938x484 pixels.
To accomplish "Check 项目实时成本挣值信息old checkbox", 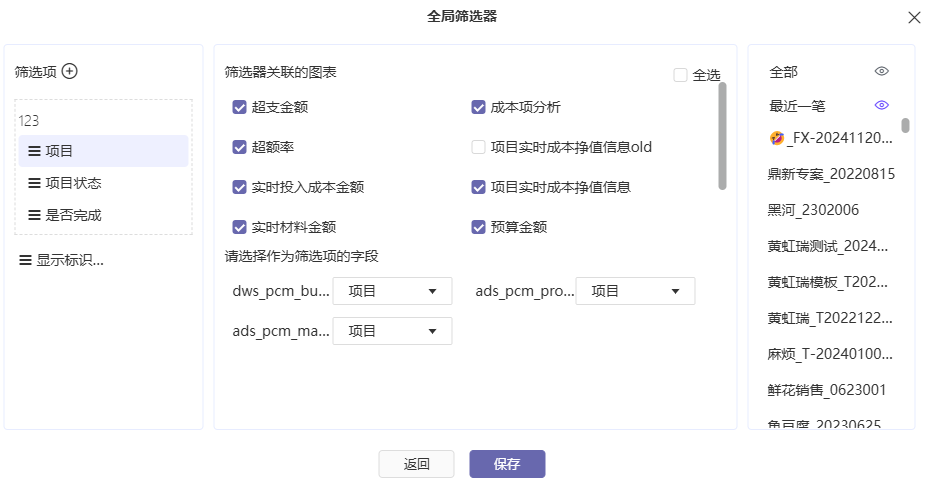I will tap(478, 147).
